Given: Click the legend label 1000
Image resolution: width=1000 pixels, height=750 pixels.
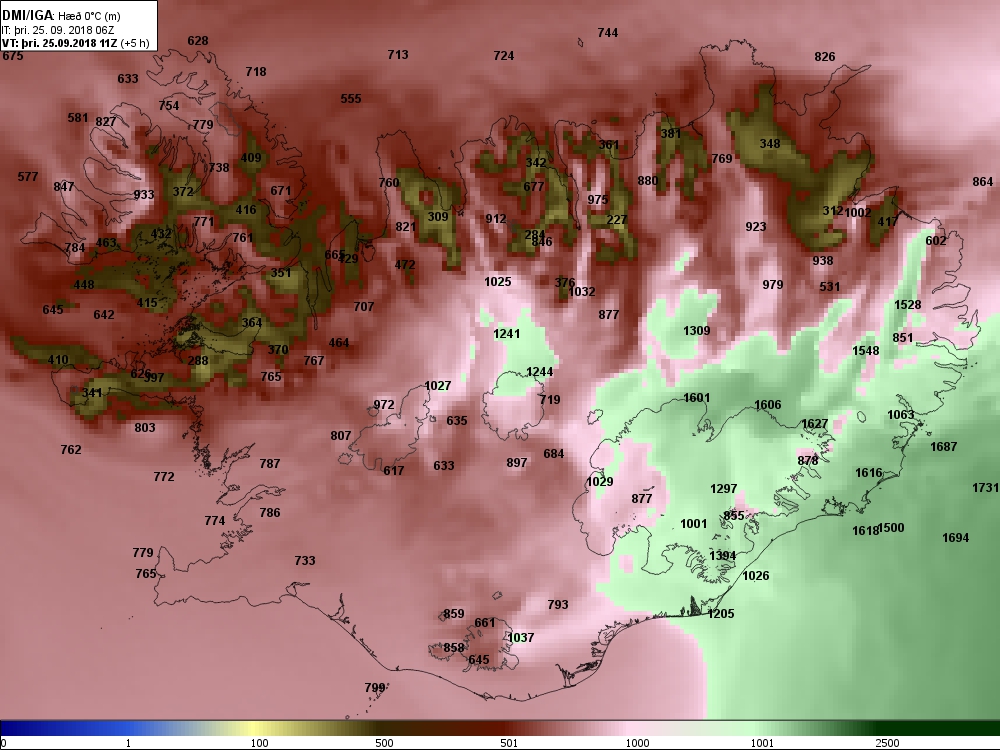Looking at the screenshot, I should point(637,743).
